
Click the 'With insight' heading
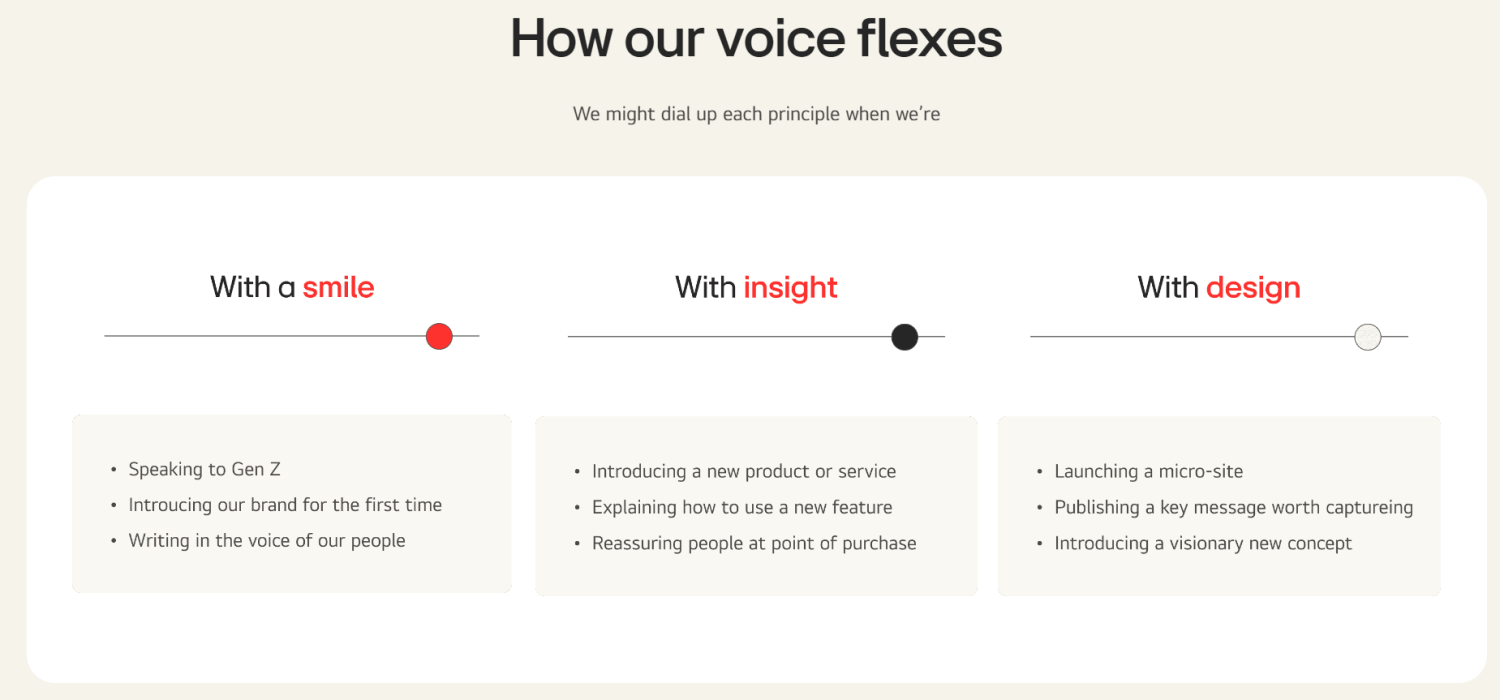[756, 287]
